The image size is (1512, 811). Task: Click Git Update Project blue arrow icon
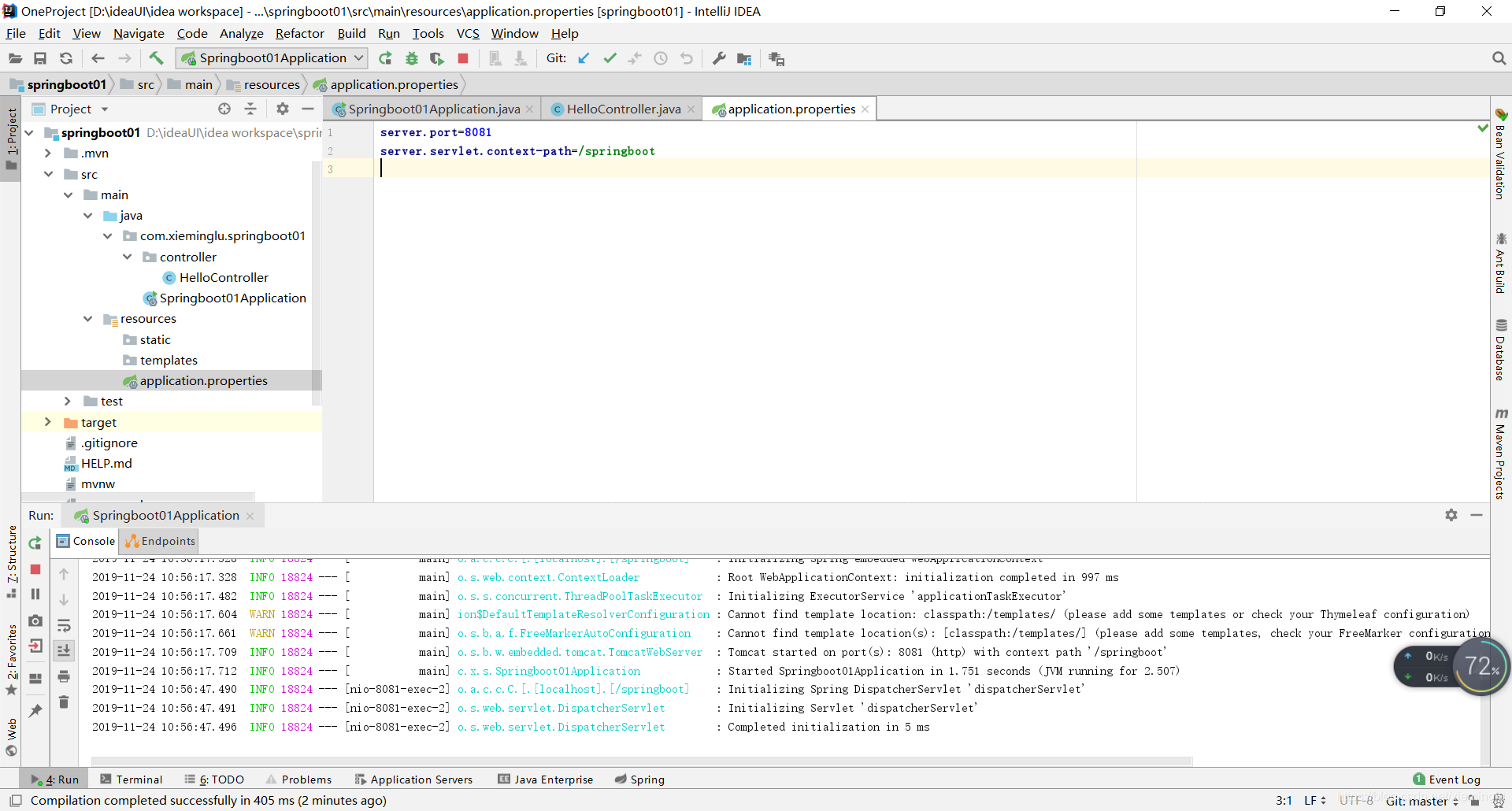click(x=584, y=58)
